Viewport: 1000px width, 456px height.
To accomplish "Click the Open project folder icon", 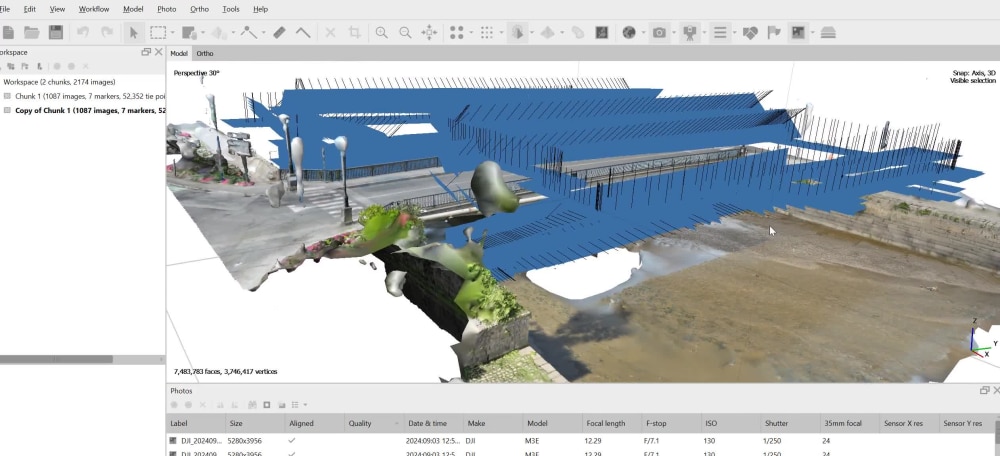I will point(31,33).
